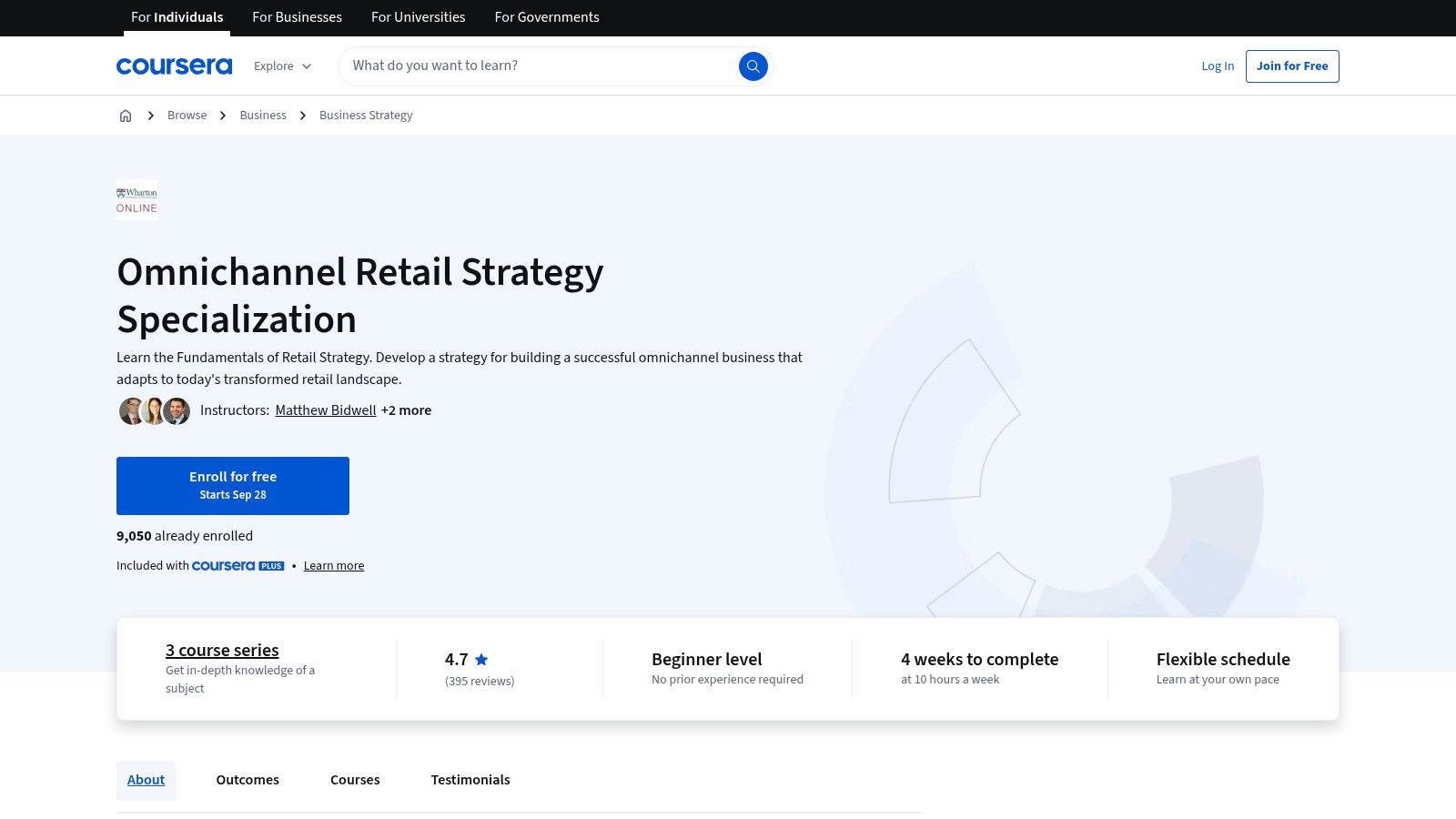Click the star icon next to the 4.7 rating
1456x819 pixels.
[481, 659]
